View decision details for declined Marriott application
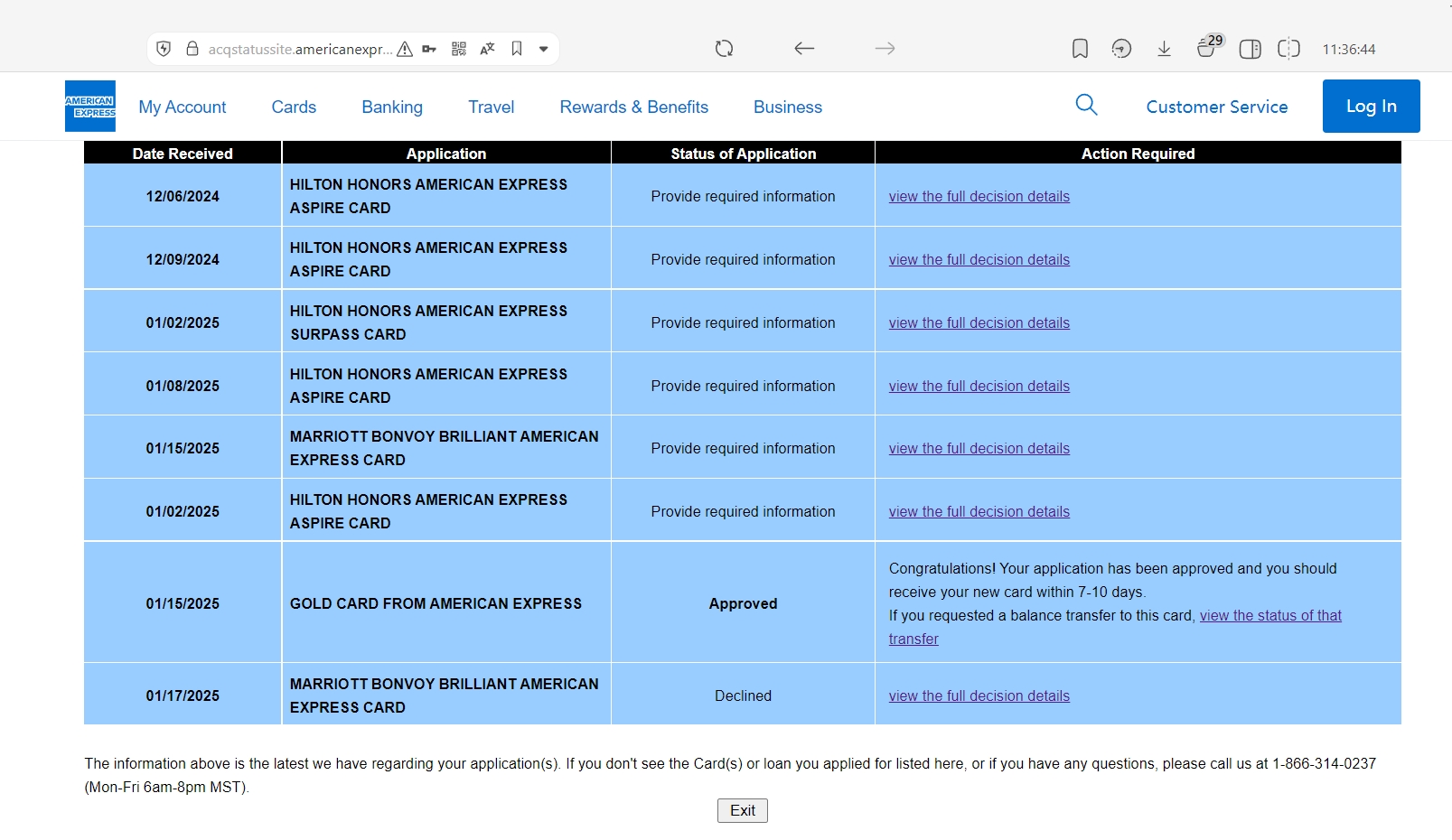Image resolution: width=1452 pixels, height=840 pixels. click(979, 695)
